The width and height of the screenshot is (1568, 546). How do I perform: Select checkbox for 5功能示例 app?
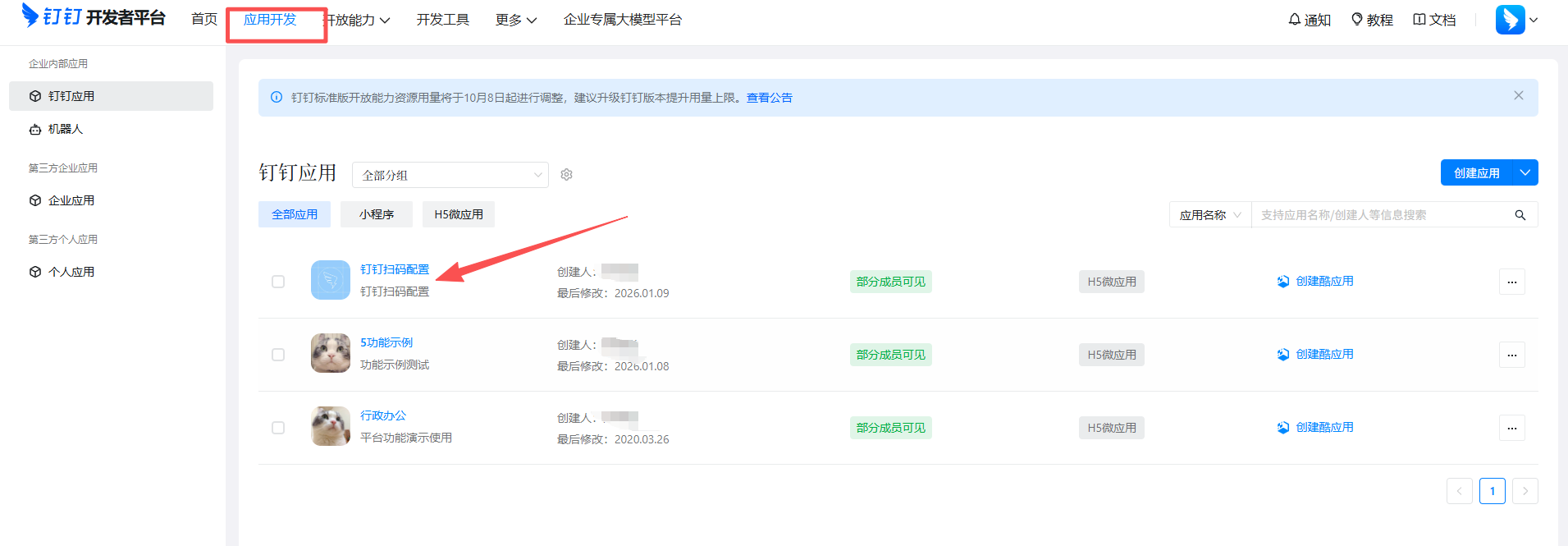pyautogui.click(x=278, y=355)
